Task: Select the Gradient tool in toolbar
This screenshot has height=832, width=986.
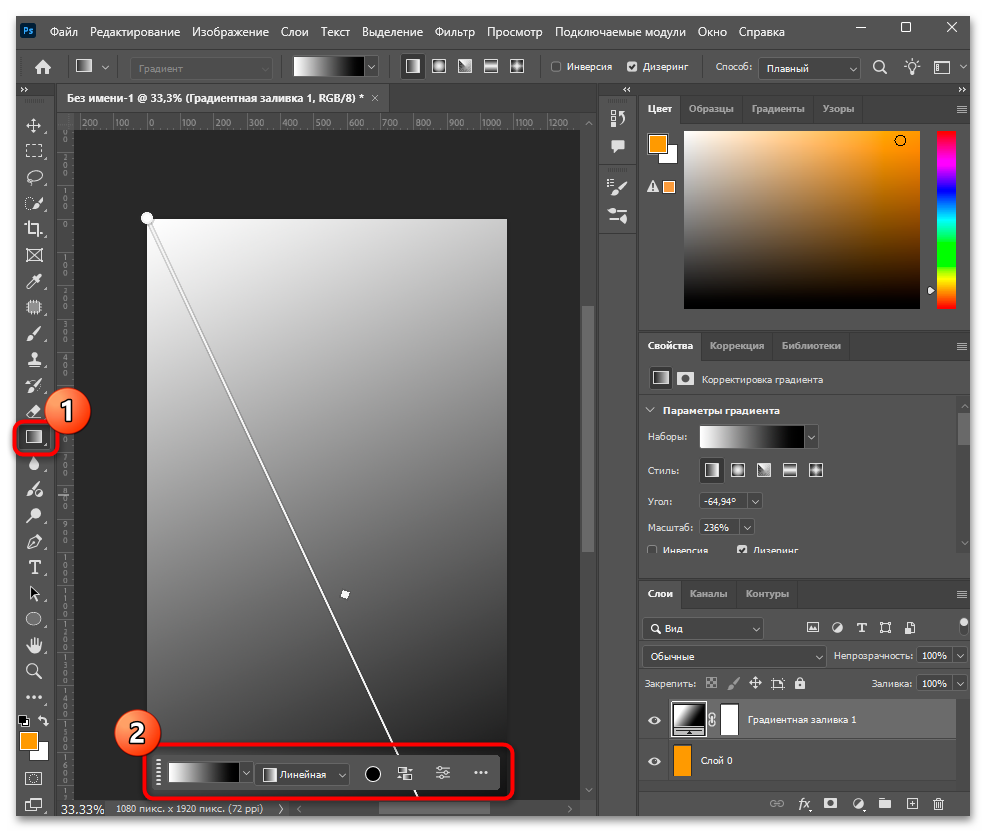Action: (34, 437)
